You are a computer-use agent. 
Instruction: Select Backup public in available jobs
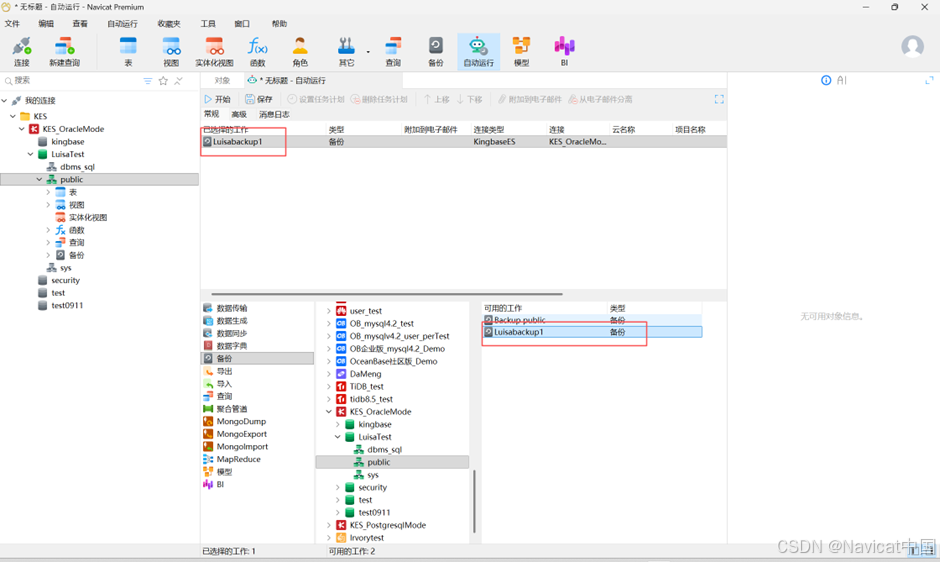tap(591, 320)
